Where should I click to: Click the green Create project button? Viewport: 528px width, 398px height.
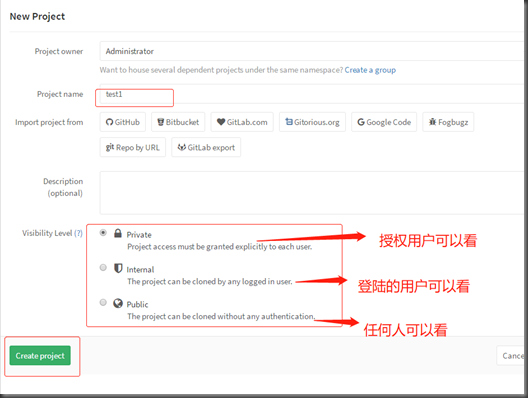click(x=40, y=356)
